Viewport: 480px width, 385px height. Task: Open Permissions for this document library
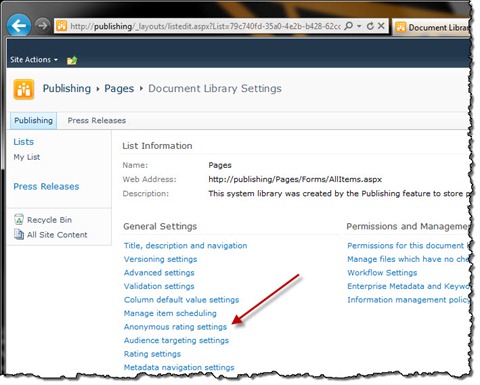(x=408, y=246)
